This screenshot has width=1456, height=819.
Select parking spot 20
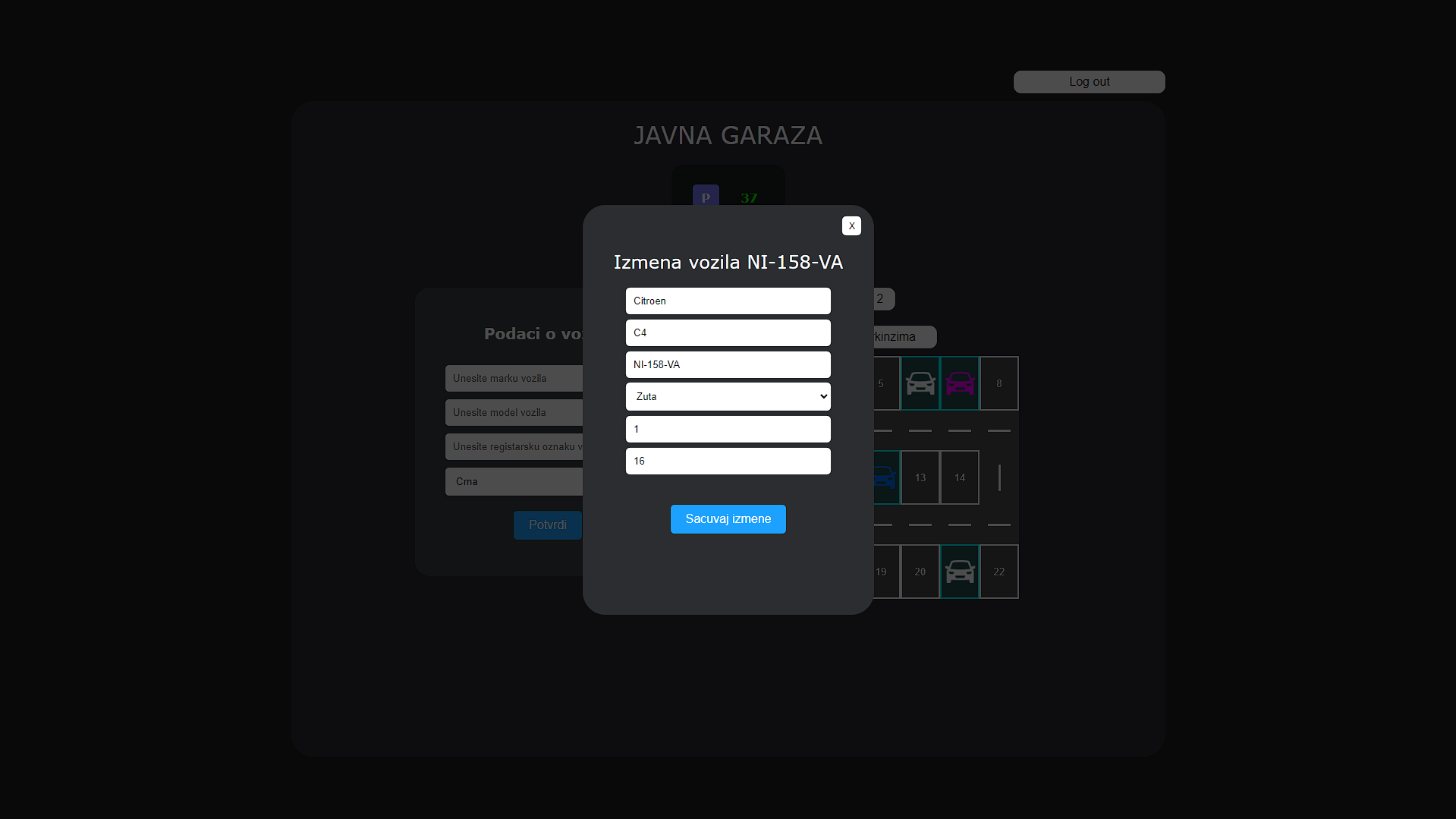[x=920, y=572]
